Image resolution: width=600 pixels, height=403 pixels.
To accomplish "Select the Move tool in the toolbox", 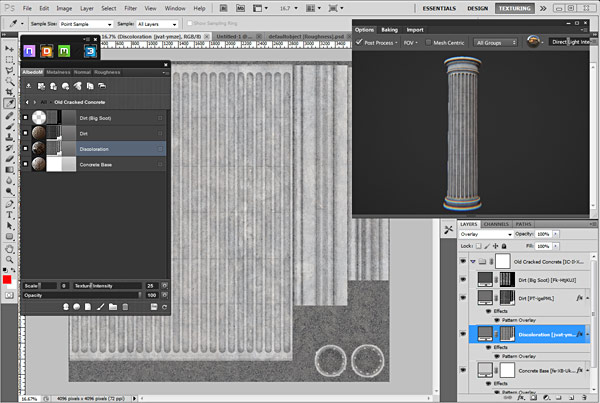I will pos(9,49).
